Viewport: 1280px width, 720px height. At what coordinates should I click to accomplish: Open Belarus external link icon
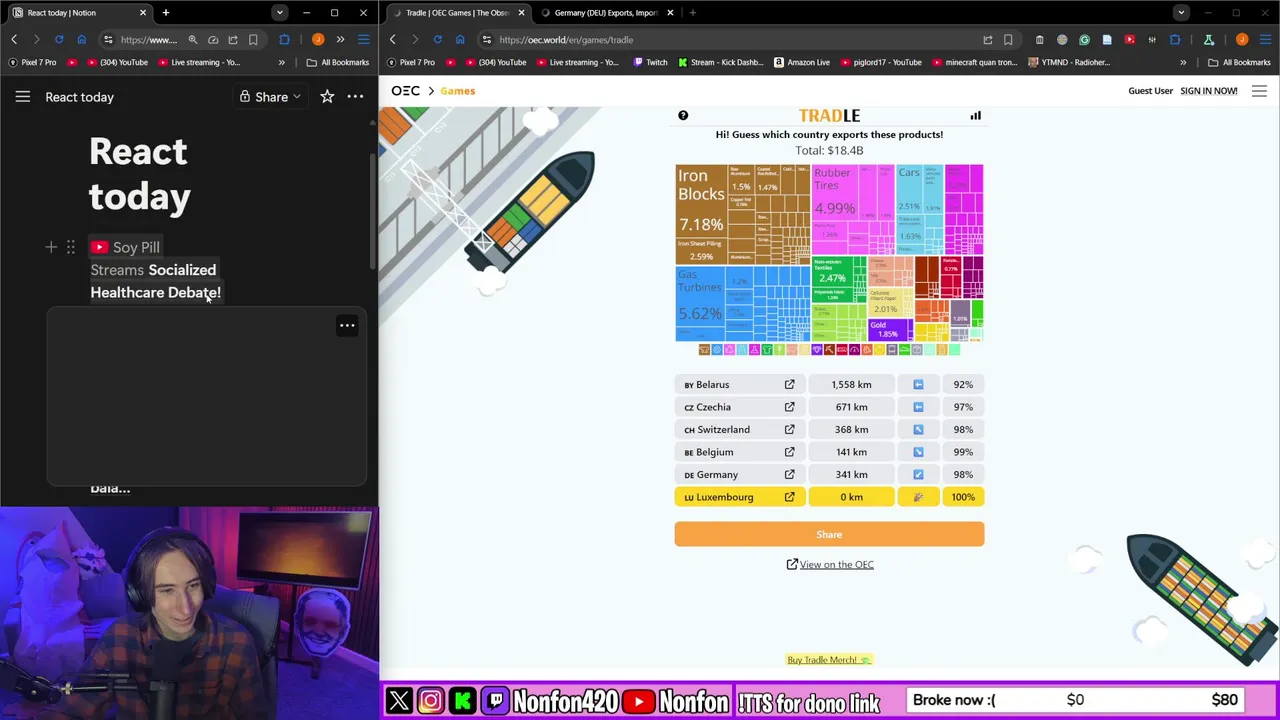tap(789, 384)
